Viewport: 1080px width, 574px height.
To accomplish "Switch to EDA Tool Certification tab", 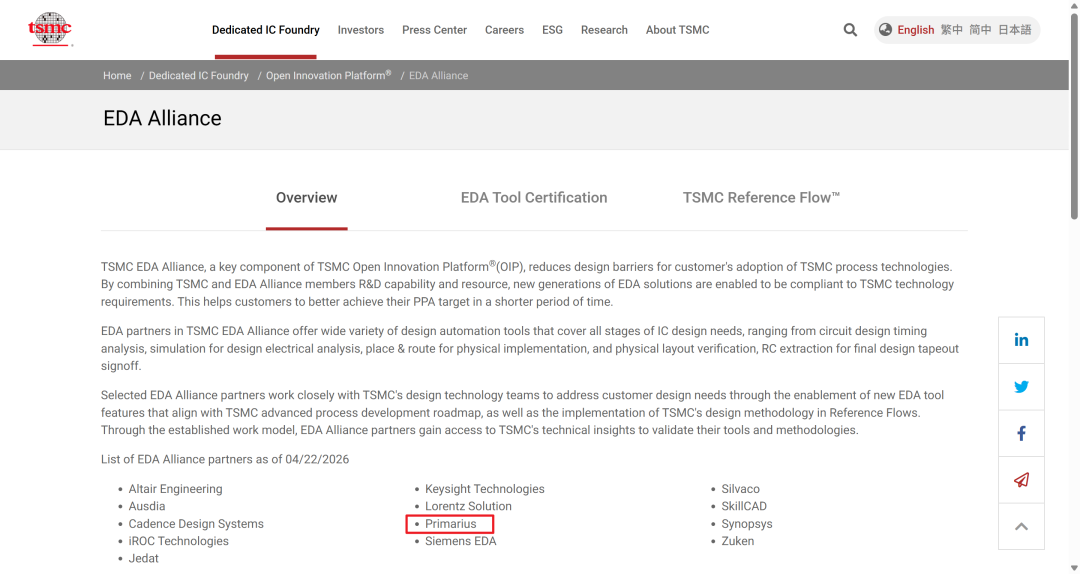I will [x=534, y=198].
